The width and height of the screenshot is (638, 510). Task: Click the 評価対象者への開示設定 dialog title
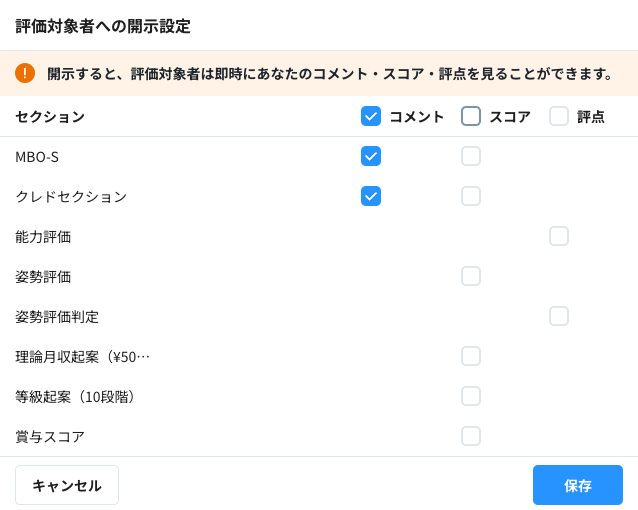pyautogui.click(x=103, y=27)
